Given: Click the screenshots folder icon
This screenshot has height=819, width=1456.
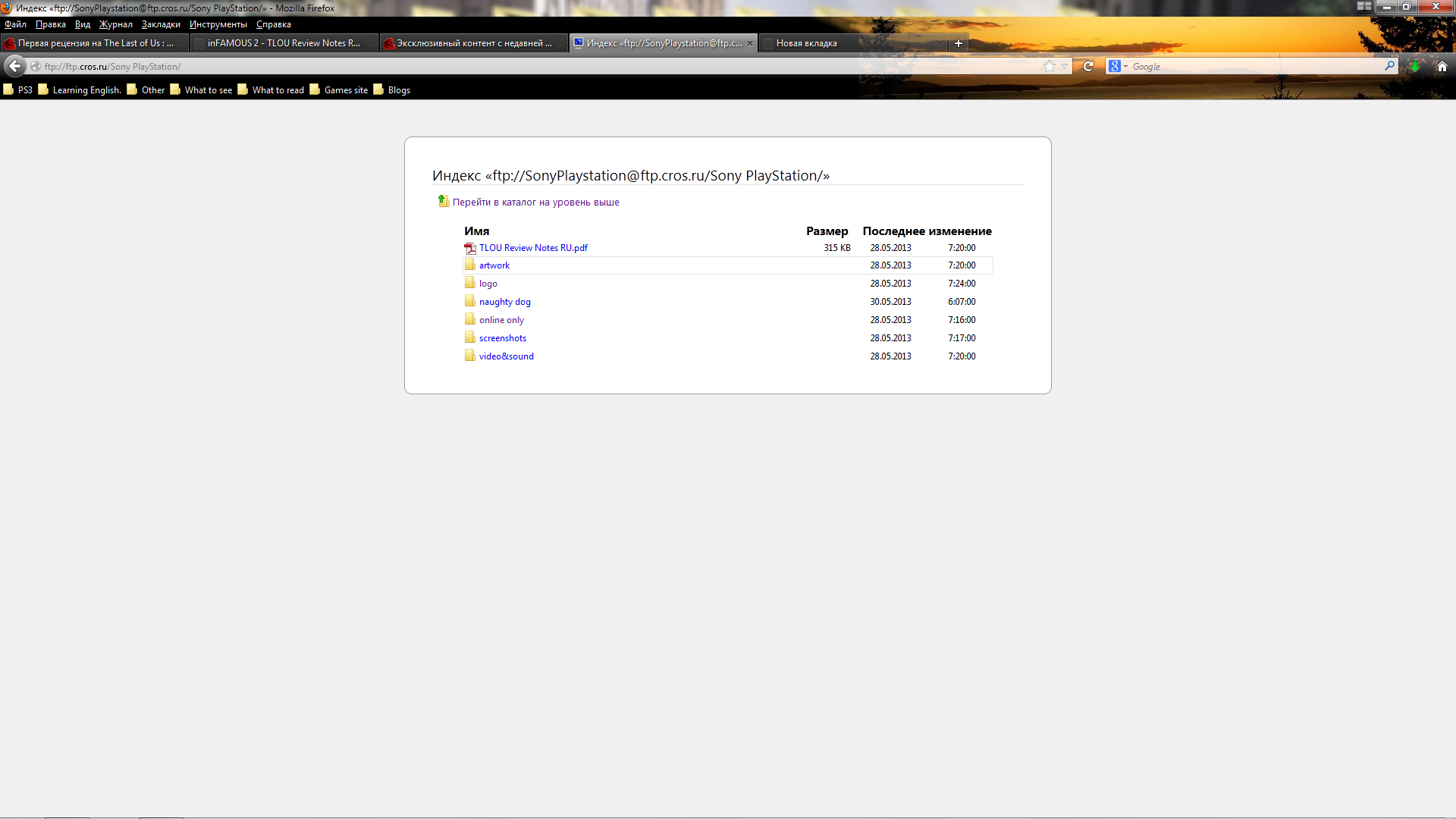Looking at the screenshot, I should (470, 337).
